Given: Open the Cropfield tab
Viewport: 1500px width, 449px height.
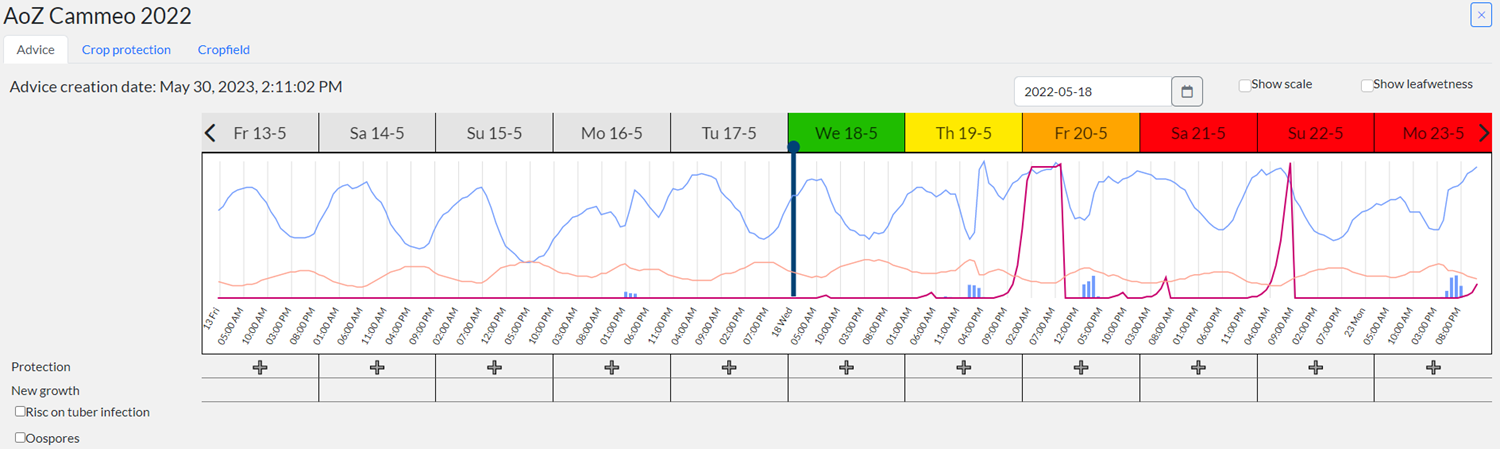Looking at the screenshot, I should point(224,50).
